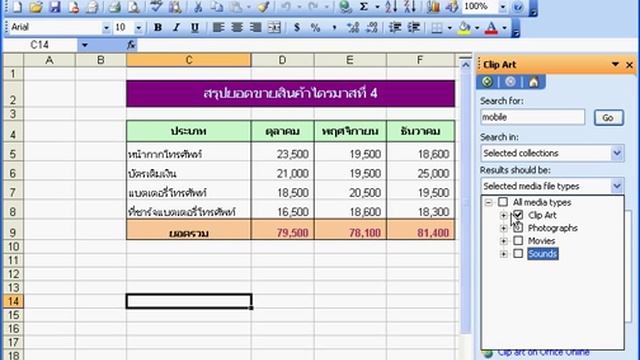The height and width of the screenshot is (360, 640).
Task: Open the zoom percentage dropdown
Action: [503, 7]
